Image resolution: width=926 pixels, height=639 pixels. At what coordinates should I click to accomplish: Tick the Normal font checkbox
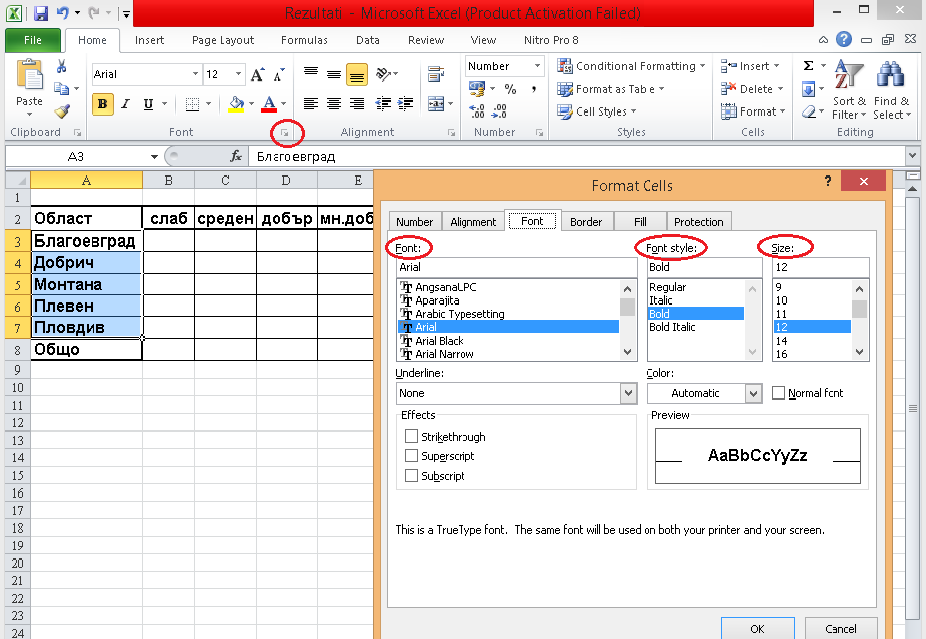[778, 393]
